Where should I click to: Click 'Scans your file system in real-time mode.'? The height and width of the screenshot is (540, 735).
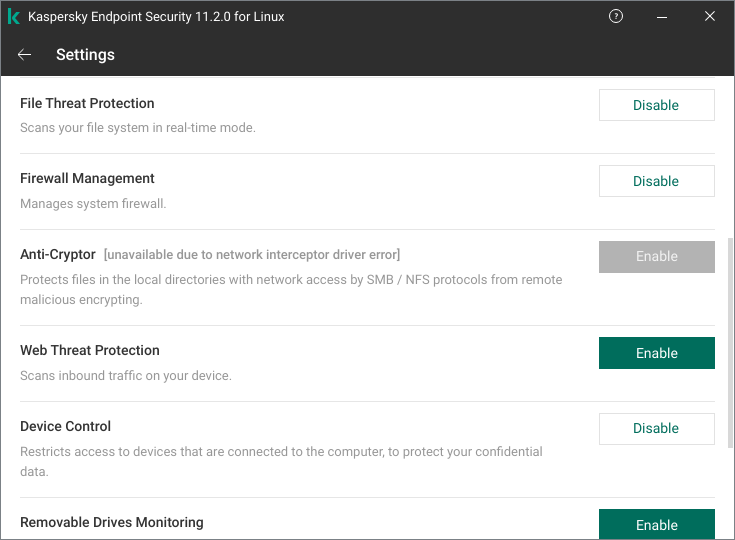(x=138, y=128)
